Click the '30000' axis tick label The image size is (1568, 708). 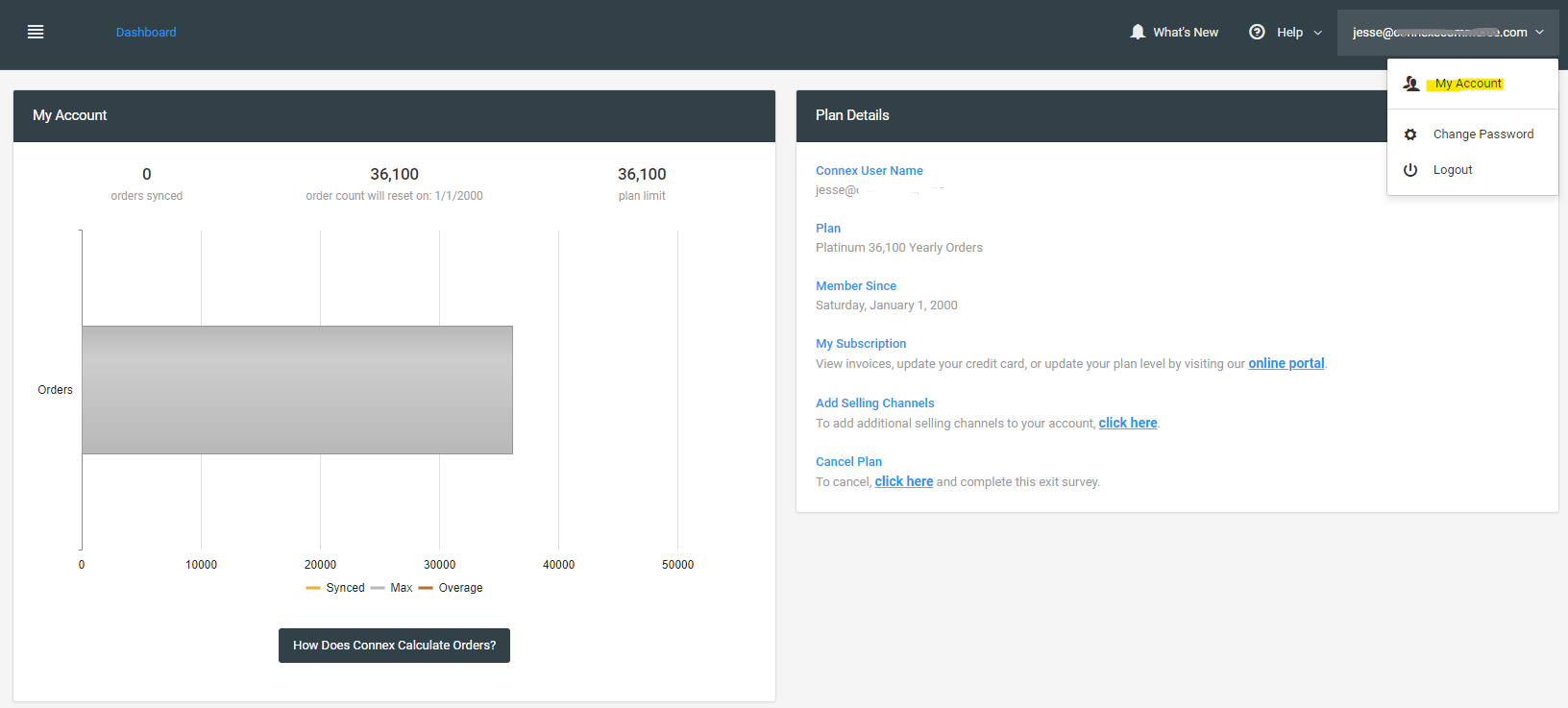439,565
